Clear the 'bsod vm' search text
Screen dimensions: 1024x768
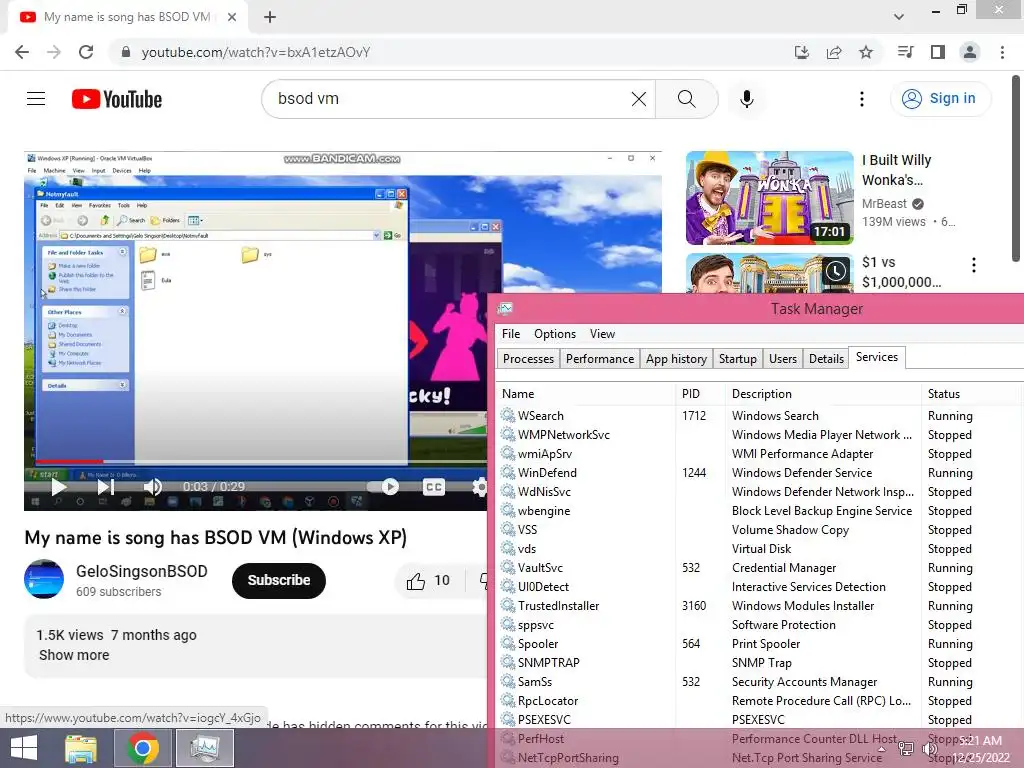pyautogui.click(x=639, y=99)
